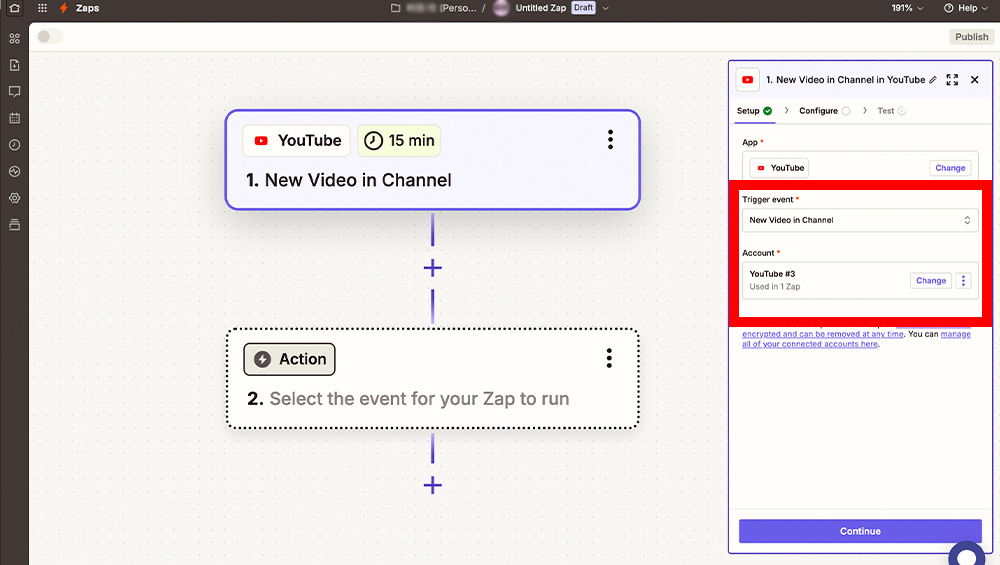Open 'encrypted and can be removed' link
This screenshot has height=565, width=1000.
click(x=823, y=334)
